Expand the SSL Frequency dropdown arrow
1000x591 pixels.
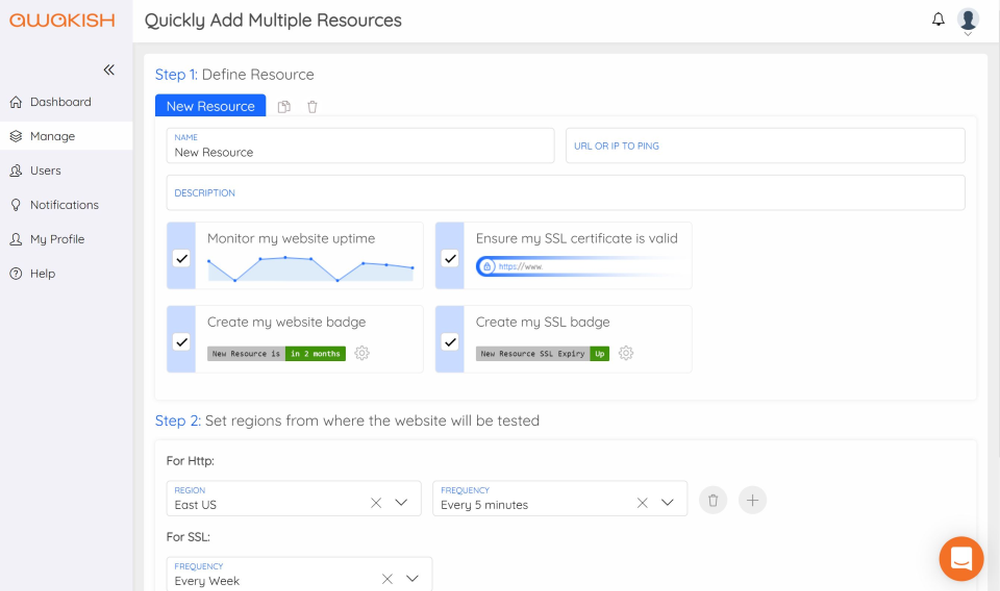tap(413, 578)
